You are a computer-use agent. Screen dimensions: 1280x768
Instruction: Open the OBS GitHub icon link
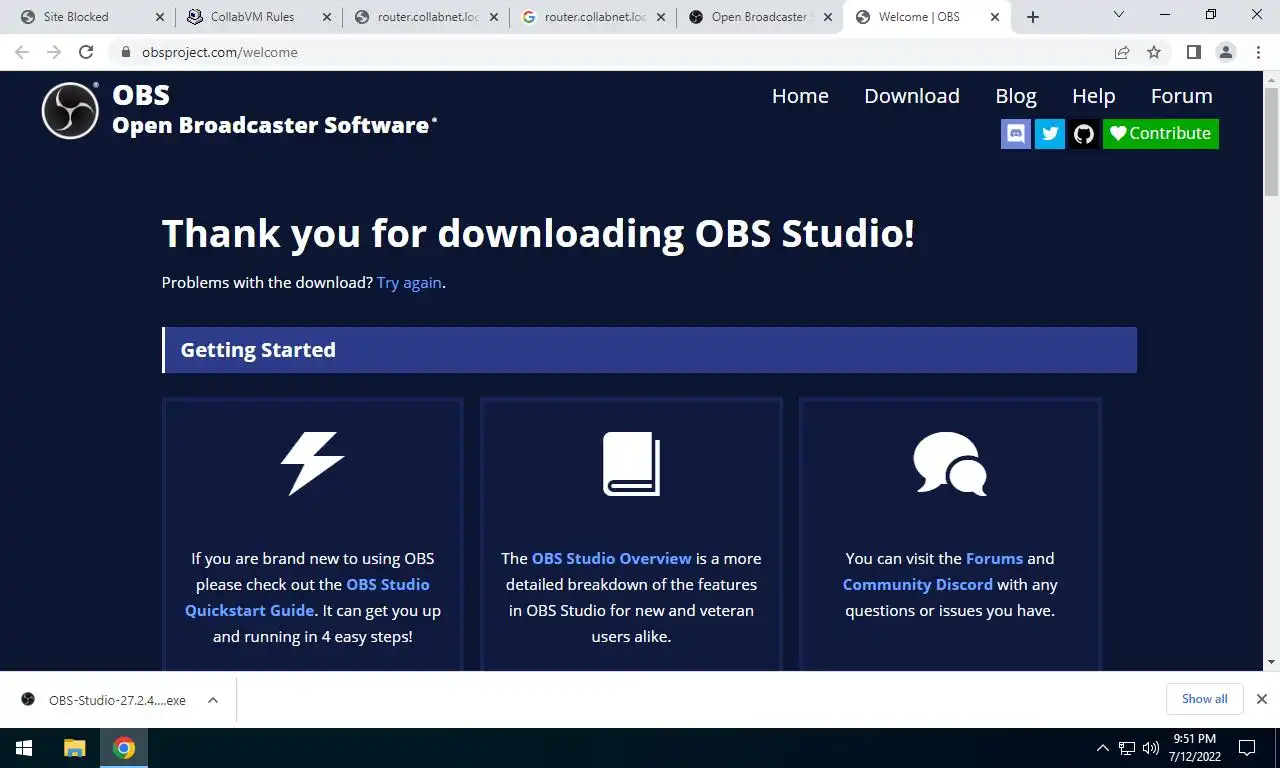[1084, 133]
